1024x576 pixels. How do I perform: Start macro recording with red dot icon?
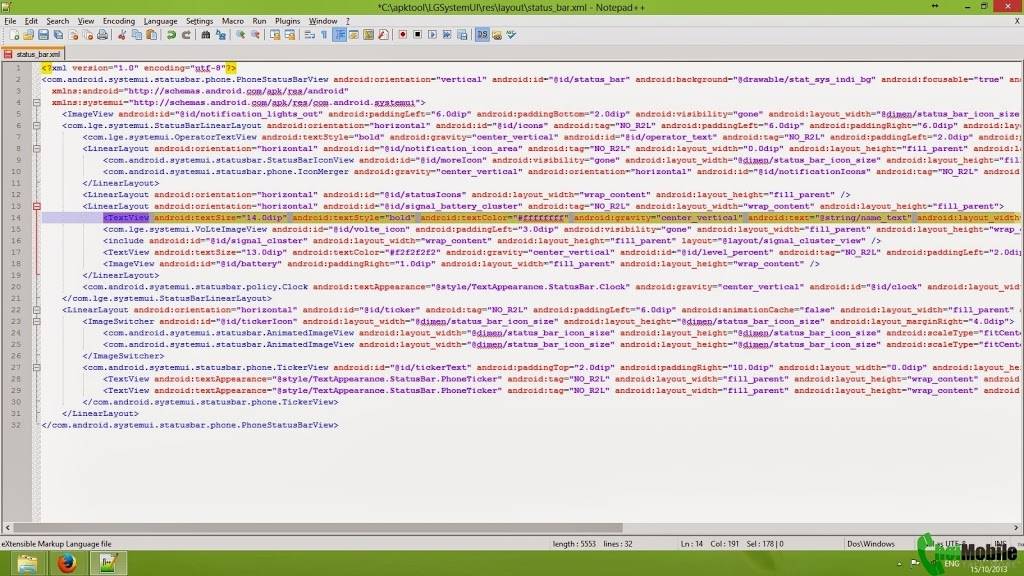pos(402,35)
